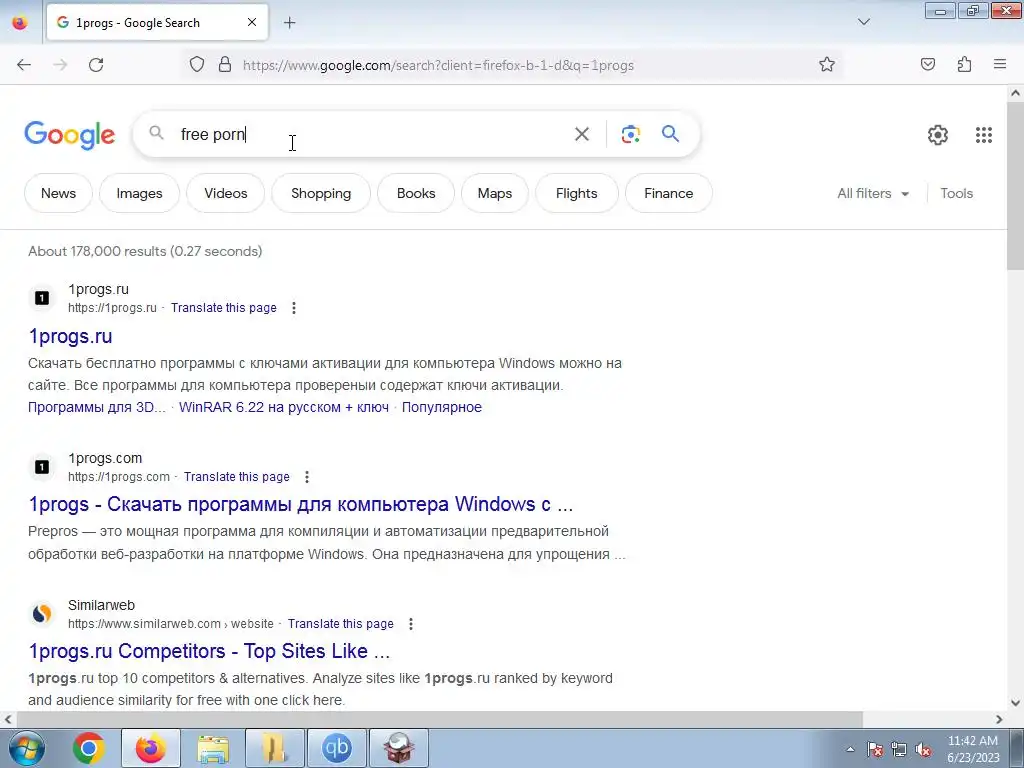Expand the list all tabs chevron

[863, 22]
